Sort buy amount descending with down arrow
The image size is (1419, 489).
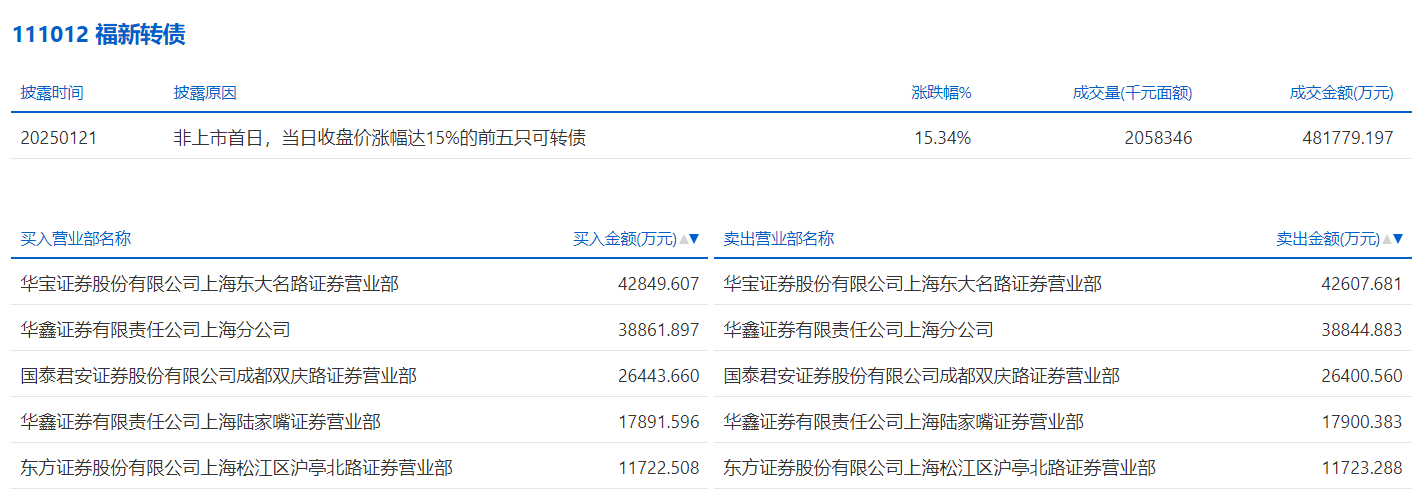(x=695, y=239)
